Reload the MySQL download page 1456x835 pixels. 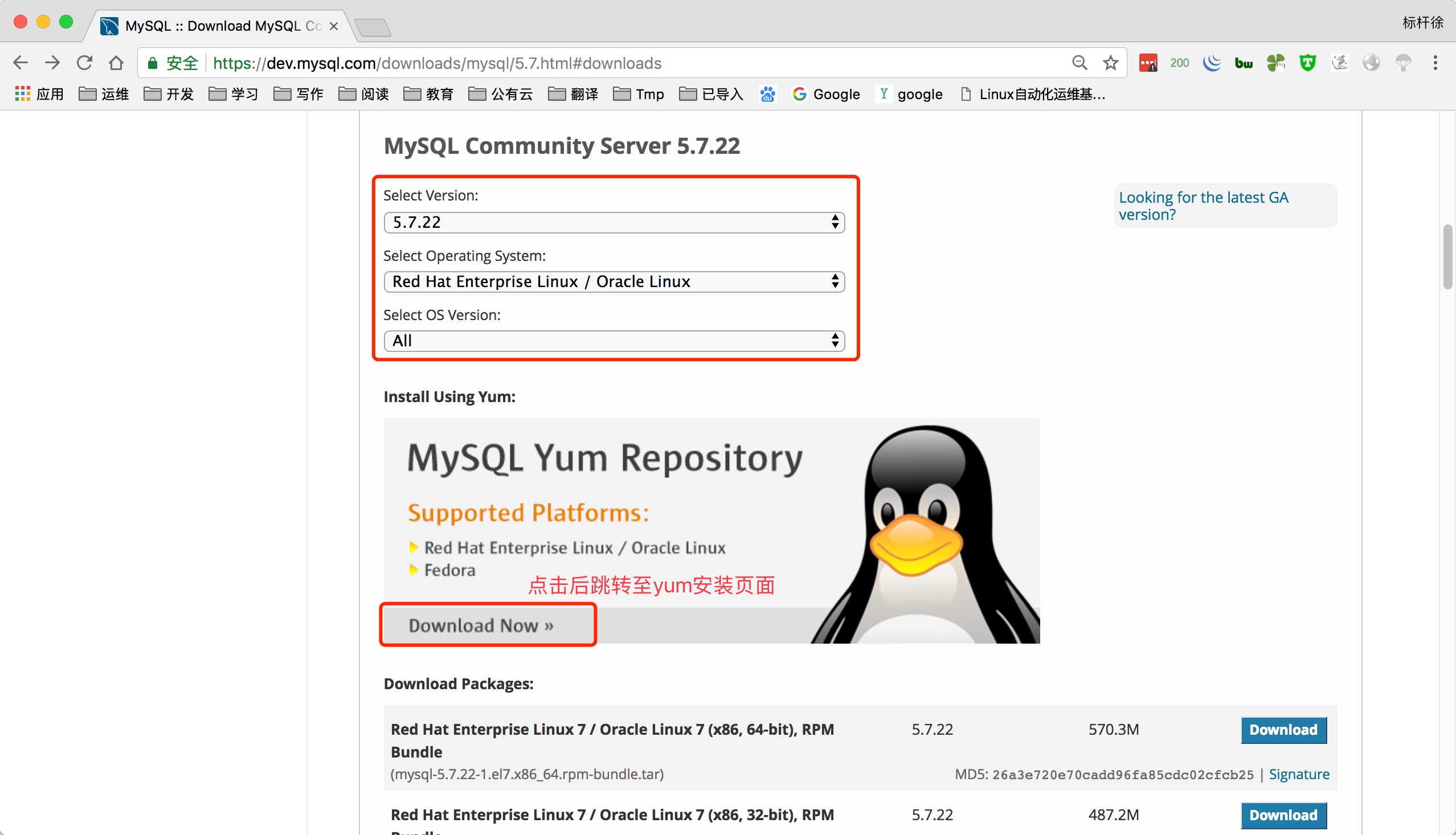click(85, 63)
